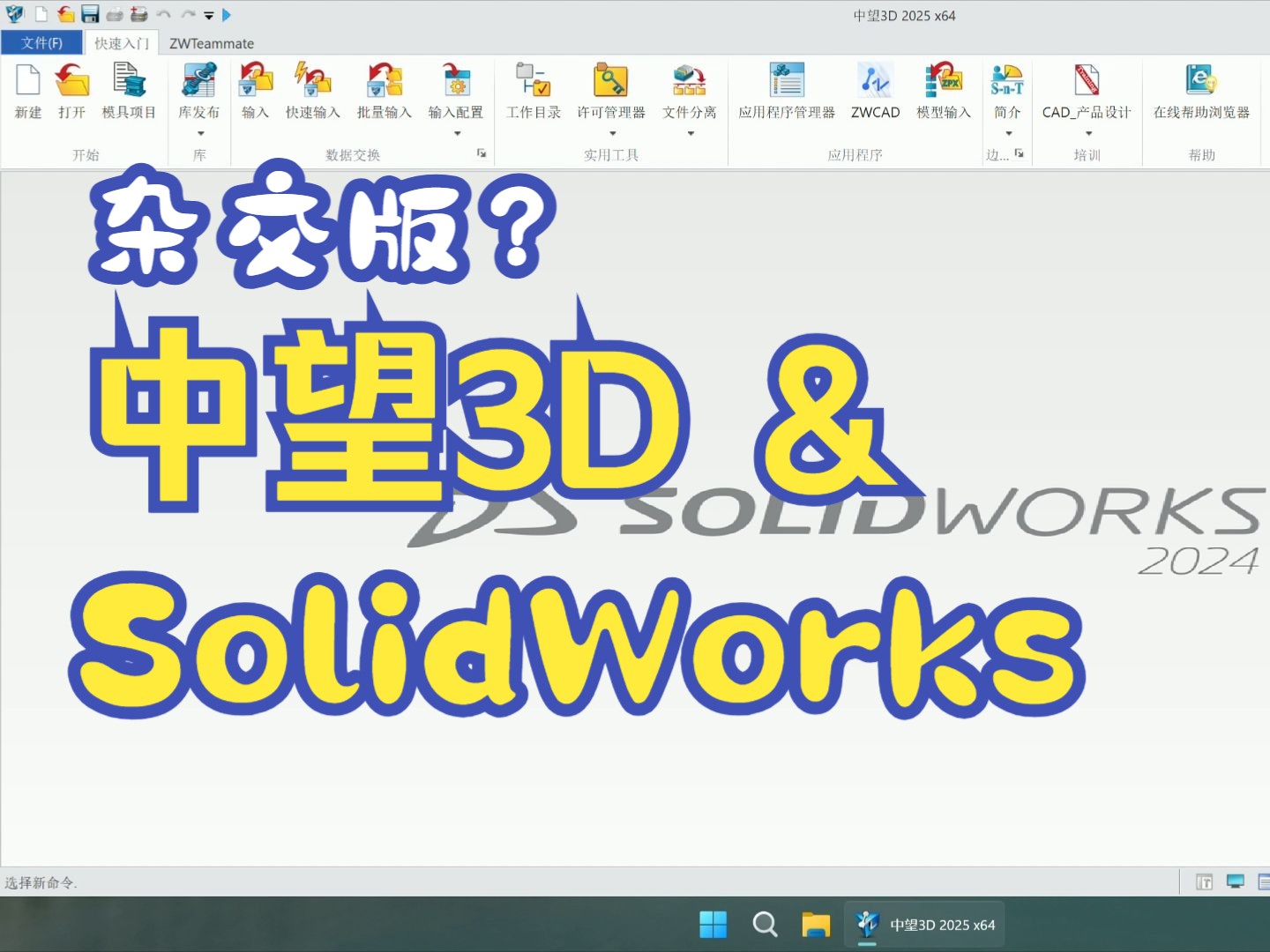
Task: Switch to the ZWTeammate tab
Action: [x=212, y=43]
